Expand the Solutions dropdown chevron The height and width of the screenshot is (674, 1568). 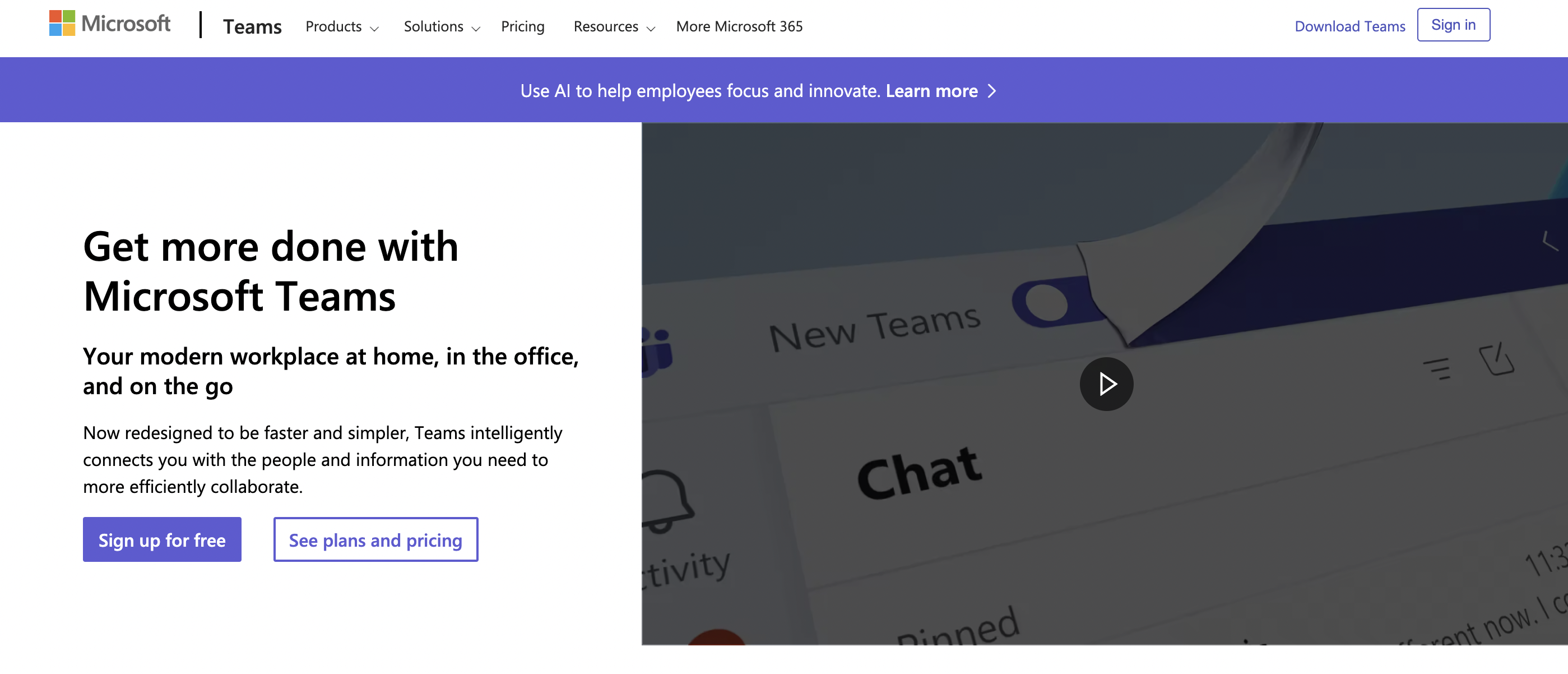pyautogui.click(x=476, y=28)
